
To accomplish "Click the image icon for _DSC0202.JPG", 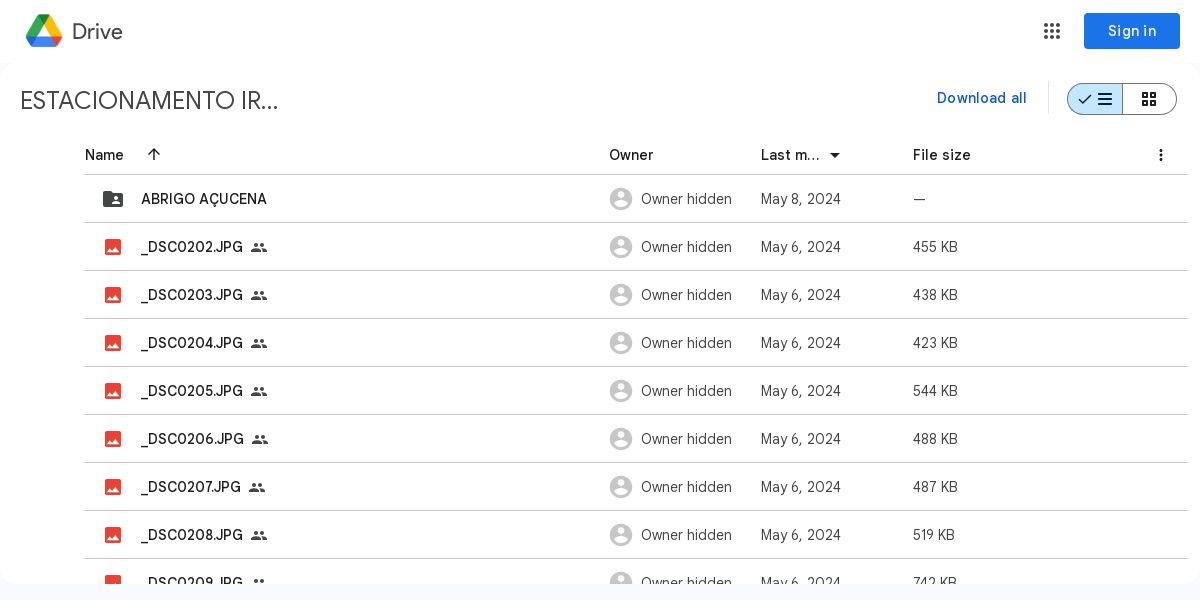I will click(x=113, y=247).
